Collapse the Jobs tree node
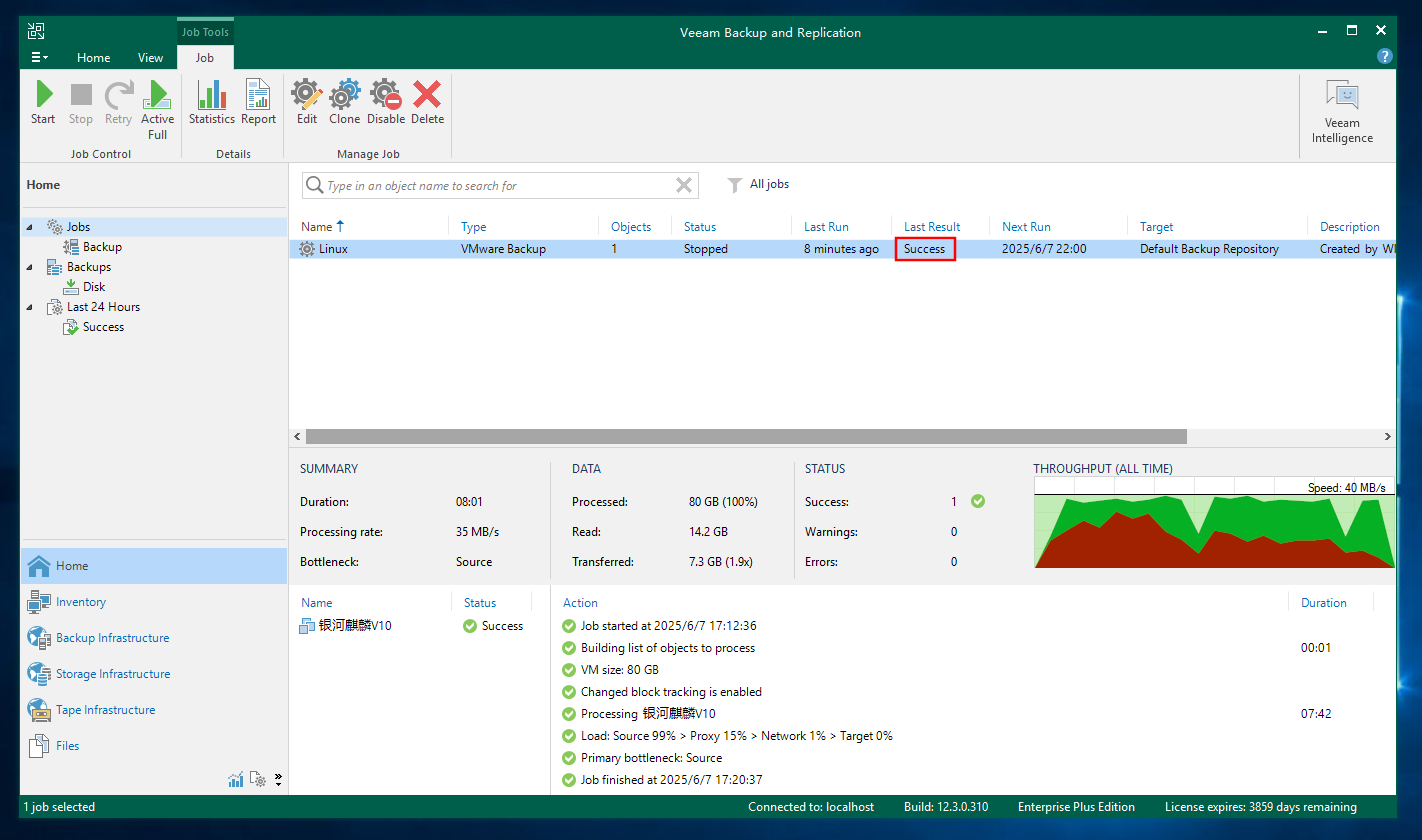Viewport: 1422px width, 840px height. [29, 227]
